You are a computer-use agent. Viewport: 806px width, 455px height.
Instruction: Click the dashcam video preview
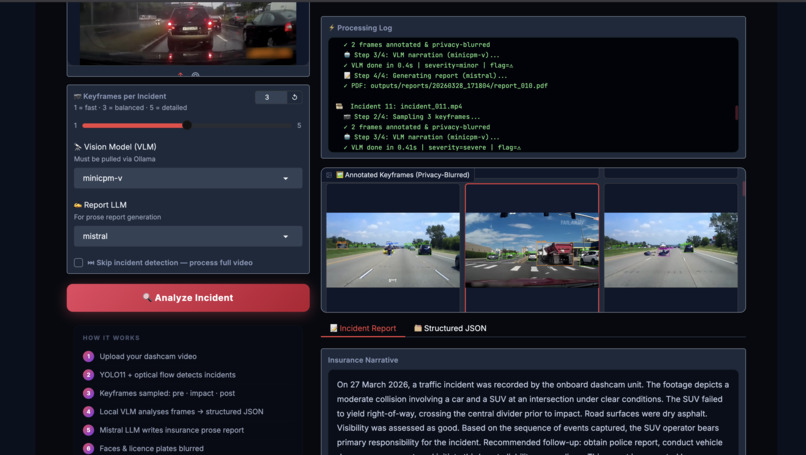point(188,33)
